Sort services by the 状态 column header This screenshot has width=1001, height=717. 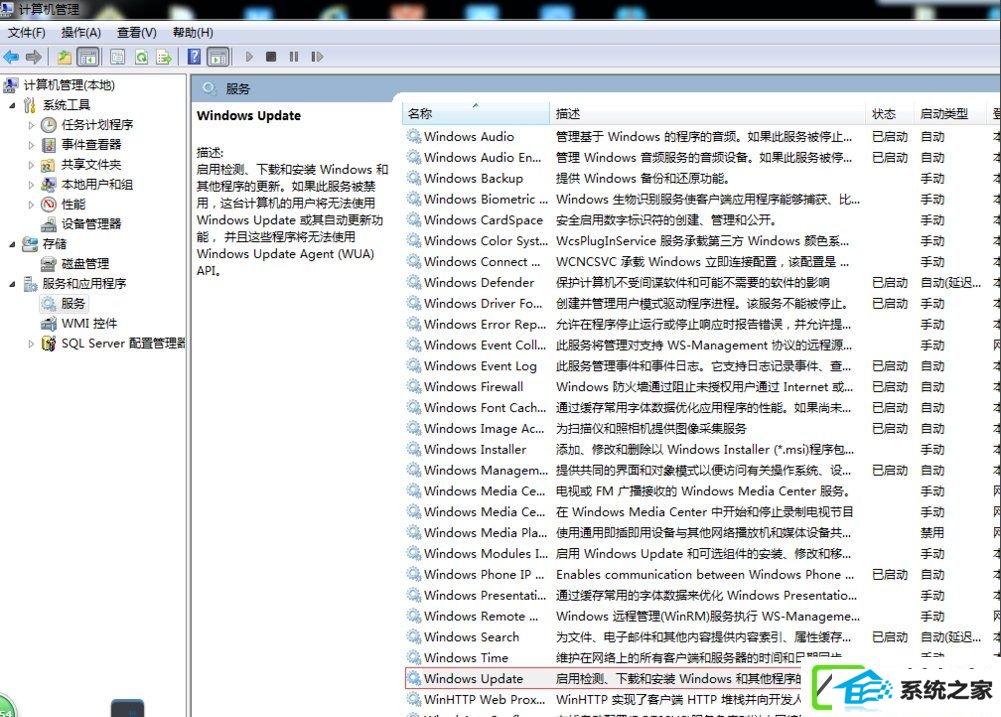(890, 114)
